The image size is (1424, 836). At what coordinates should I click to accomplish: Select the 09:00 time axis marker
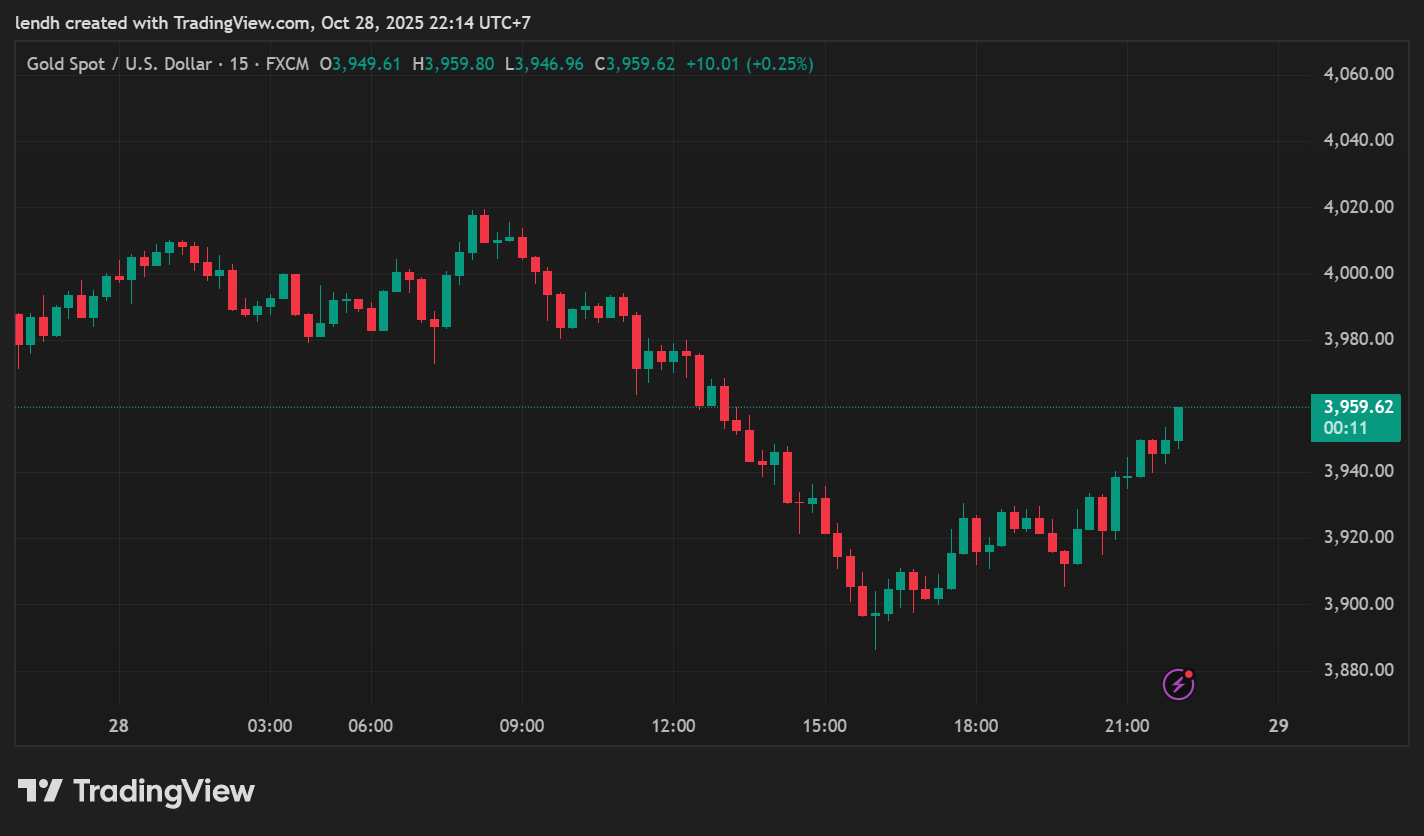tap(522, 726)
